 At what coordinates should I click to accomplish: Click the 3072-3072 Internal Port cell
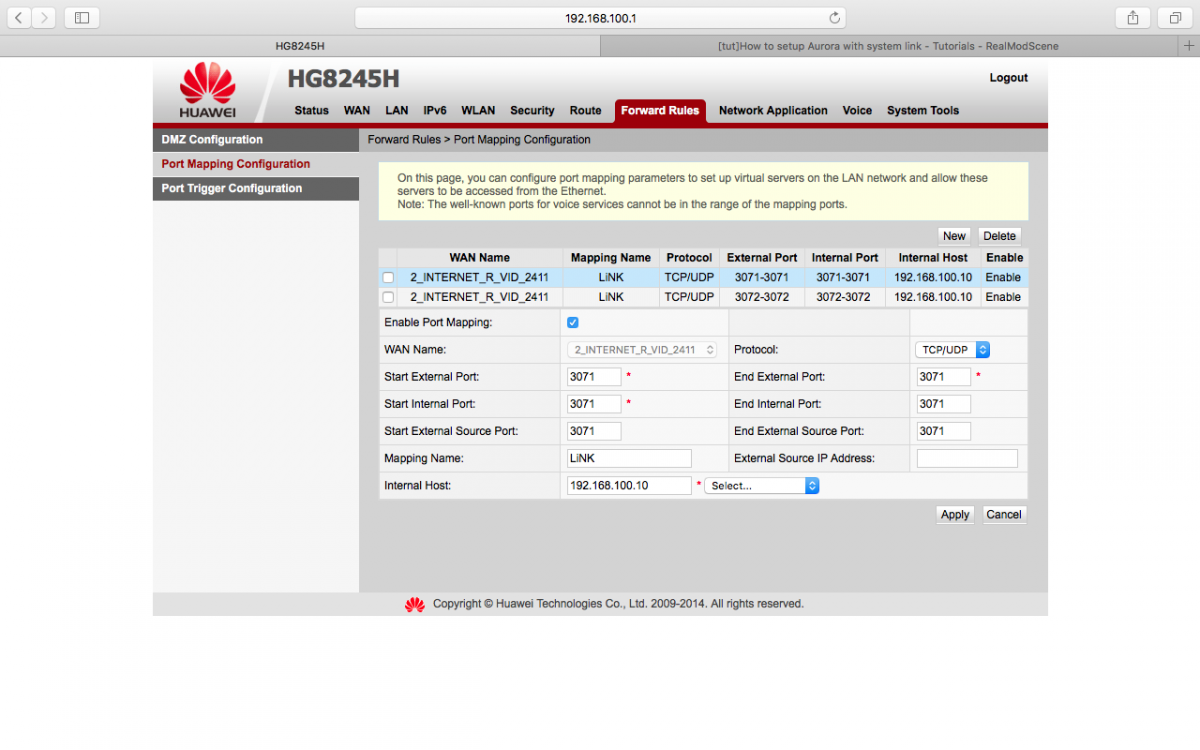click(x=844, y=297)
